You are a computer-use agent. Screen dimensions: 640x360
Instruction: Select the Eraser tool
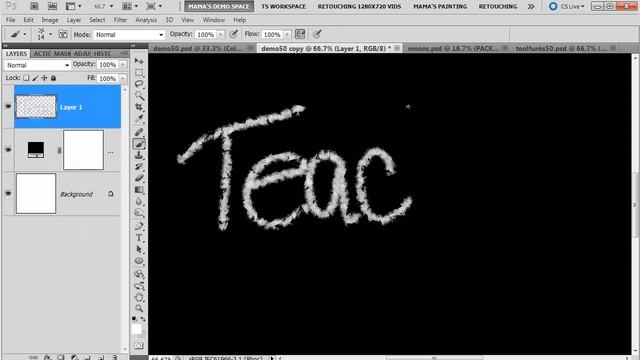[x=139, y=178]
